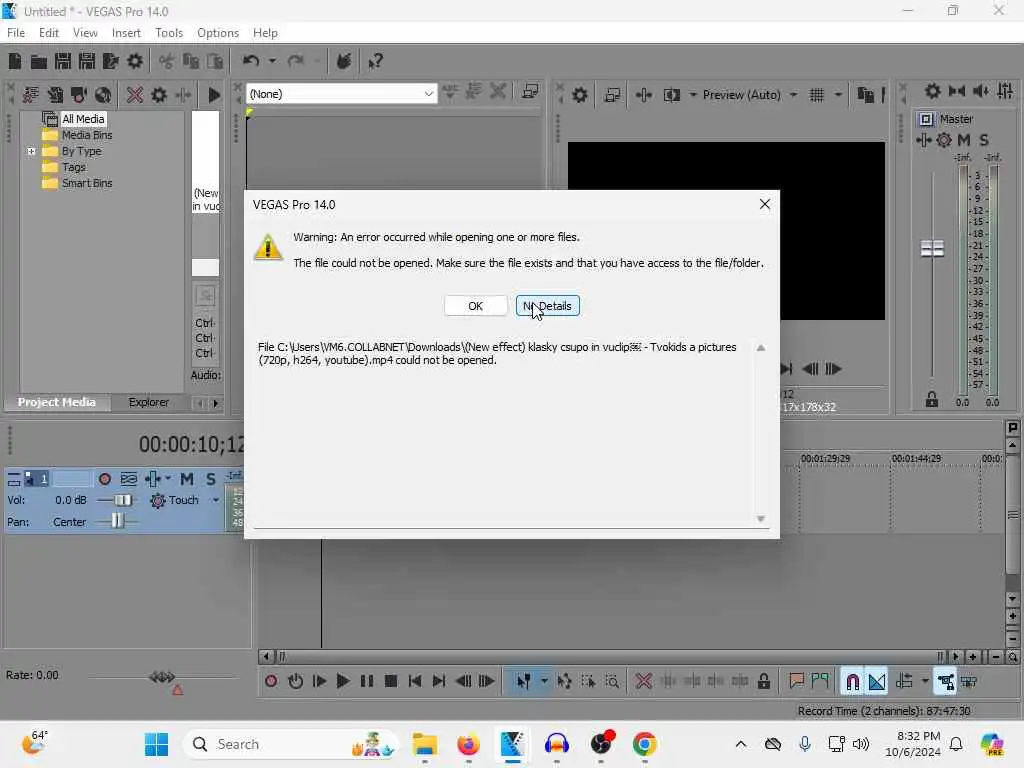Click the Windows Start button
The image size is (1024, 768).
pos(156,744)
